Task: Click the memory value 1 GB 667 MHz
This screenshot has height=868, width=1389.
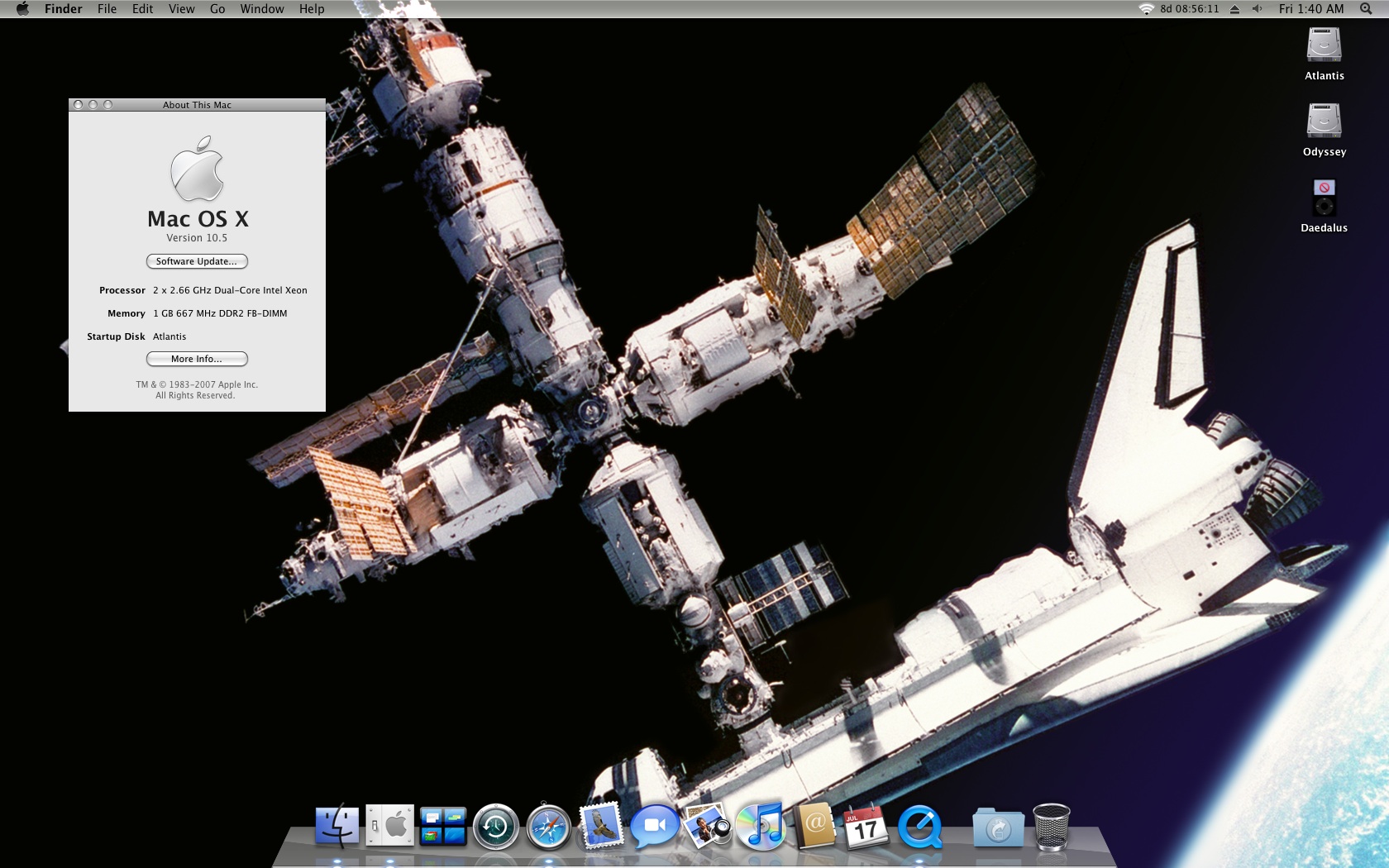Action: click(x=220, y=313)
